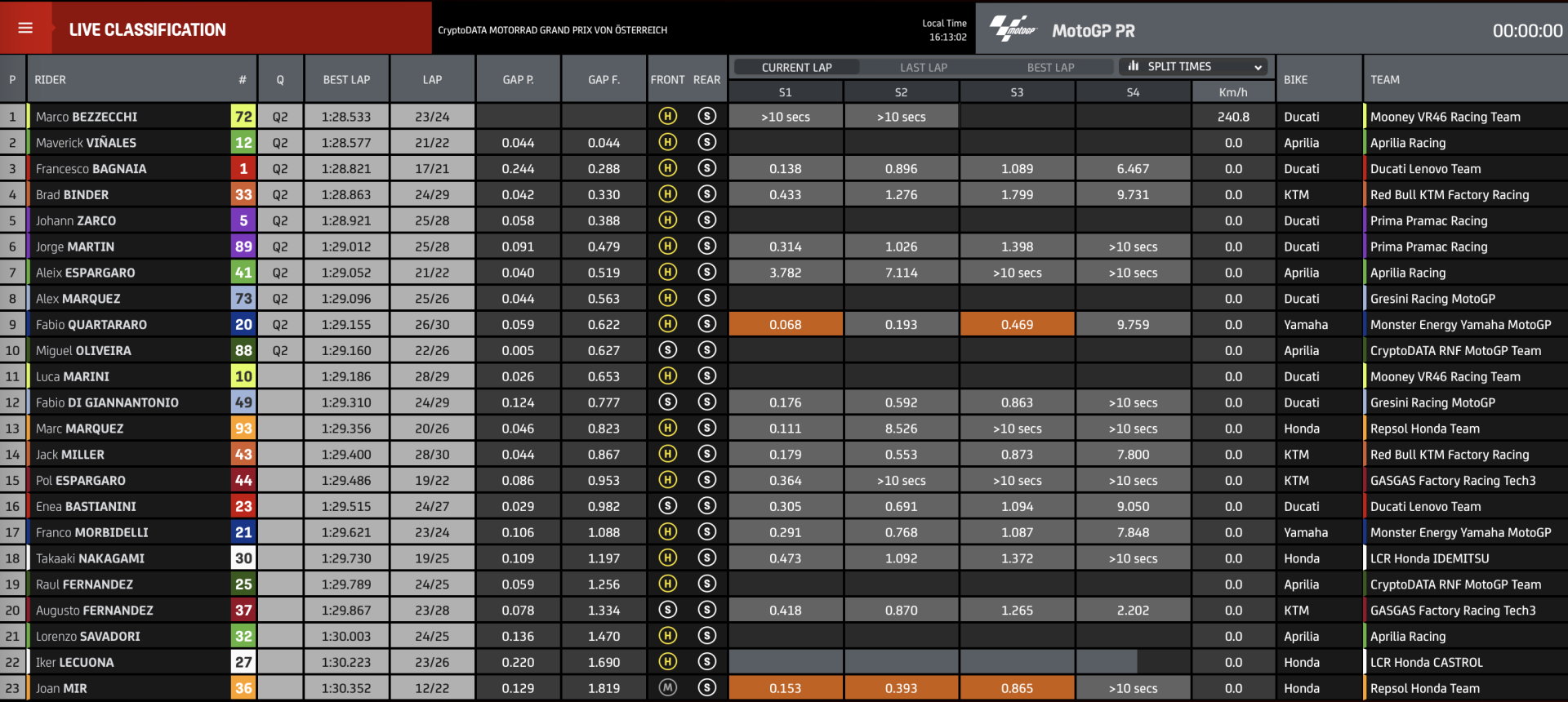Click Alex Marquez's front tyre H icon
Screen dimensions: 1568x702
point(667,298)
